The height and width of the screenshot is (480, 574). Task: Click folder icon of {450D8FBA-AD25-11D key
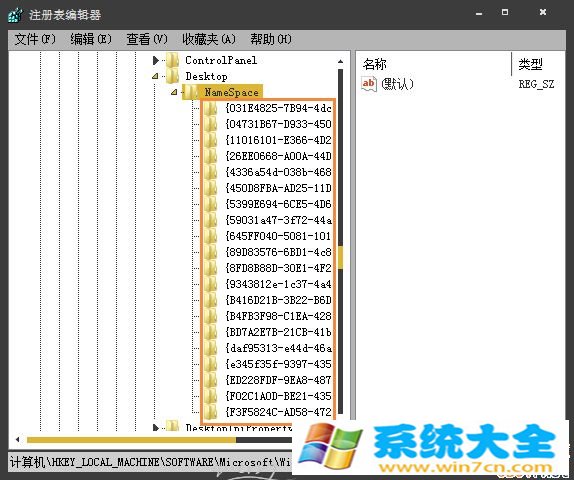point(210,188)
